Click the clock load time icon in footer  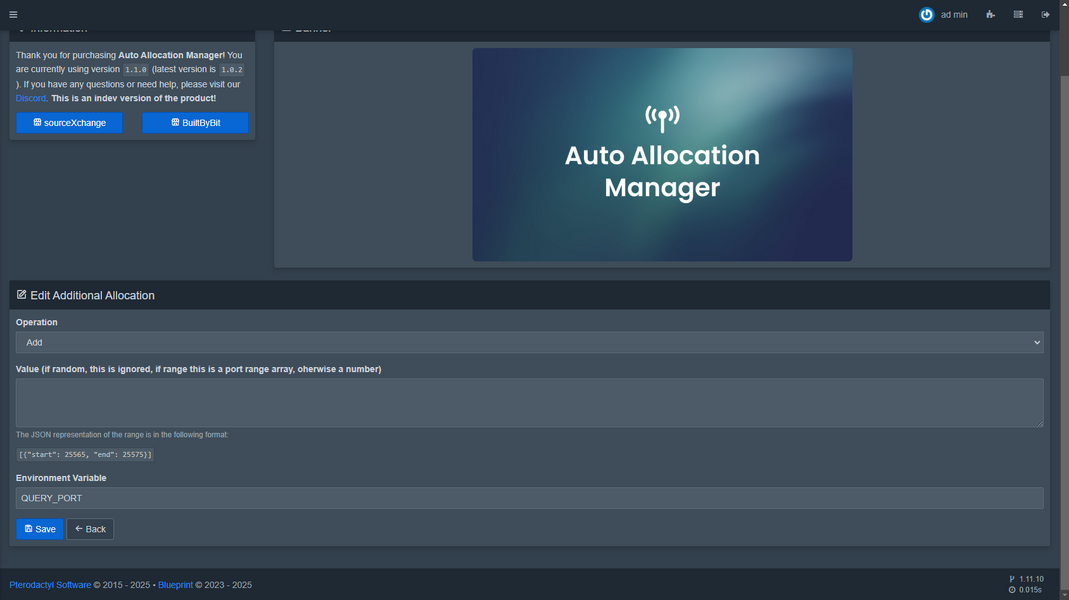coord(1012,590)
